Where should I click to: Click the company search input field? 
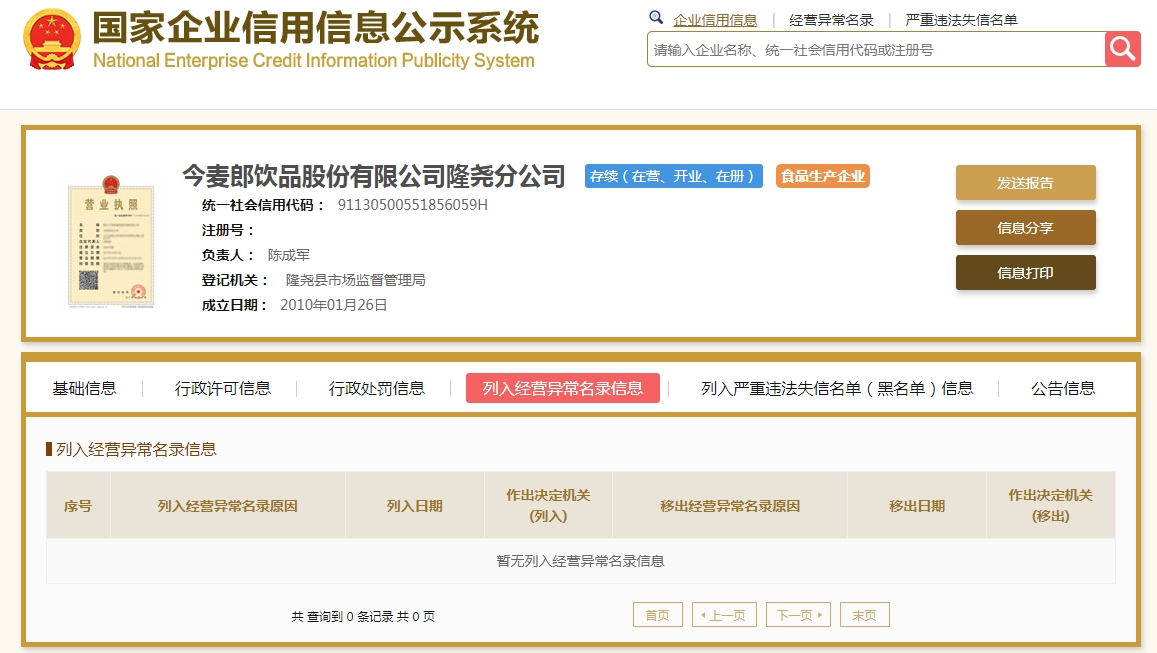876,49
